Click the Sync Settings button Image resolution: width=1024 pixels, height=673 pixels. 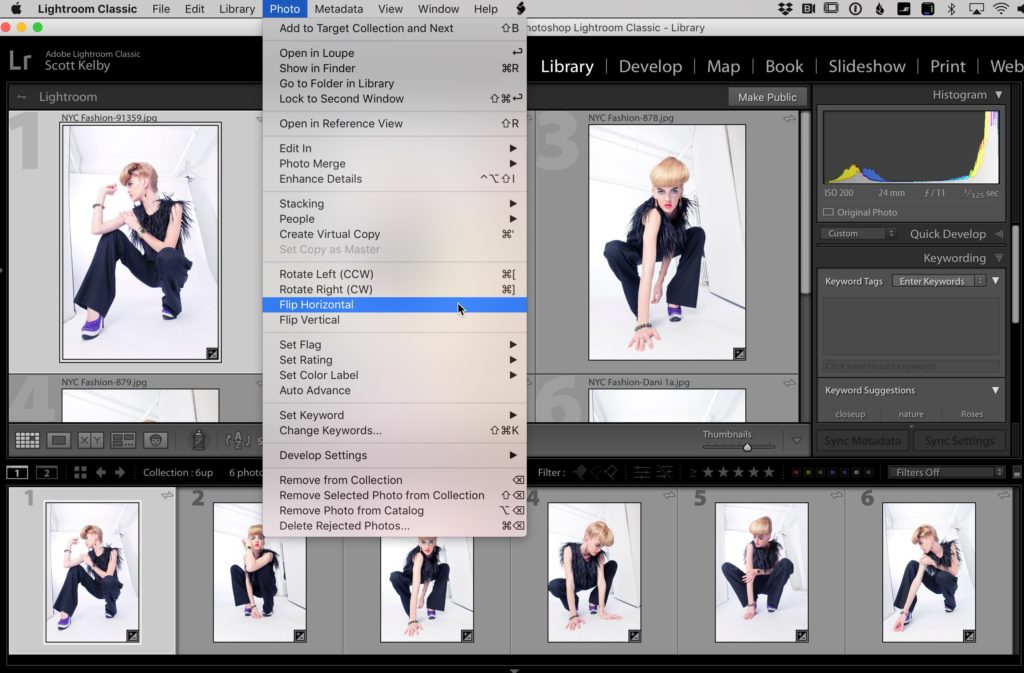click(x=959, y=441)
